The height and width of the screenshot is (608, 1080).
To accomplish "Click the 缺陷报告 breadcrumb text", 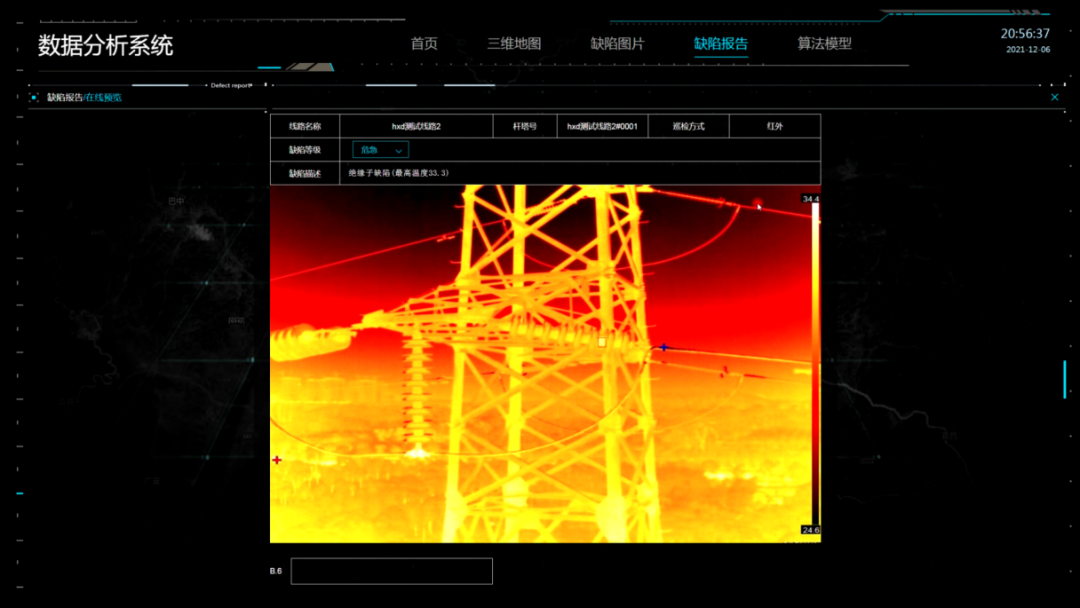I will point(64,97).
